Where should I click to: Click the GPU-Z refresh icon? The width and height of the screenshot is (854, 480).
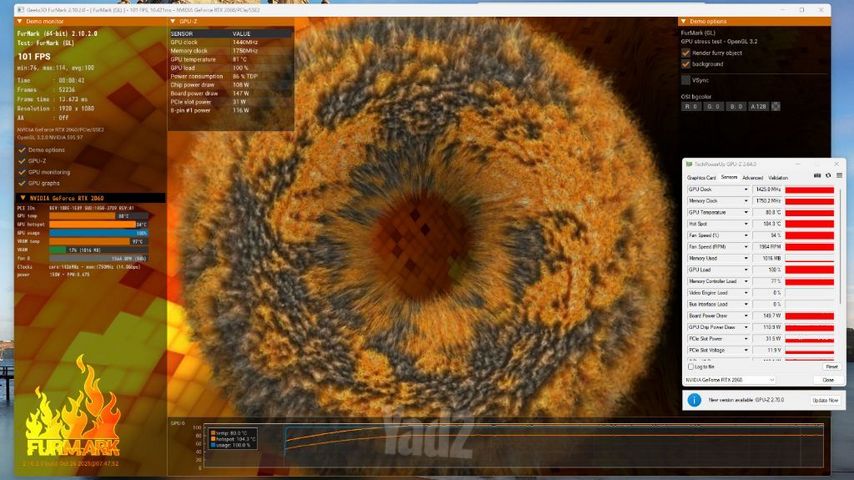click(x=828, y=175)
